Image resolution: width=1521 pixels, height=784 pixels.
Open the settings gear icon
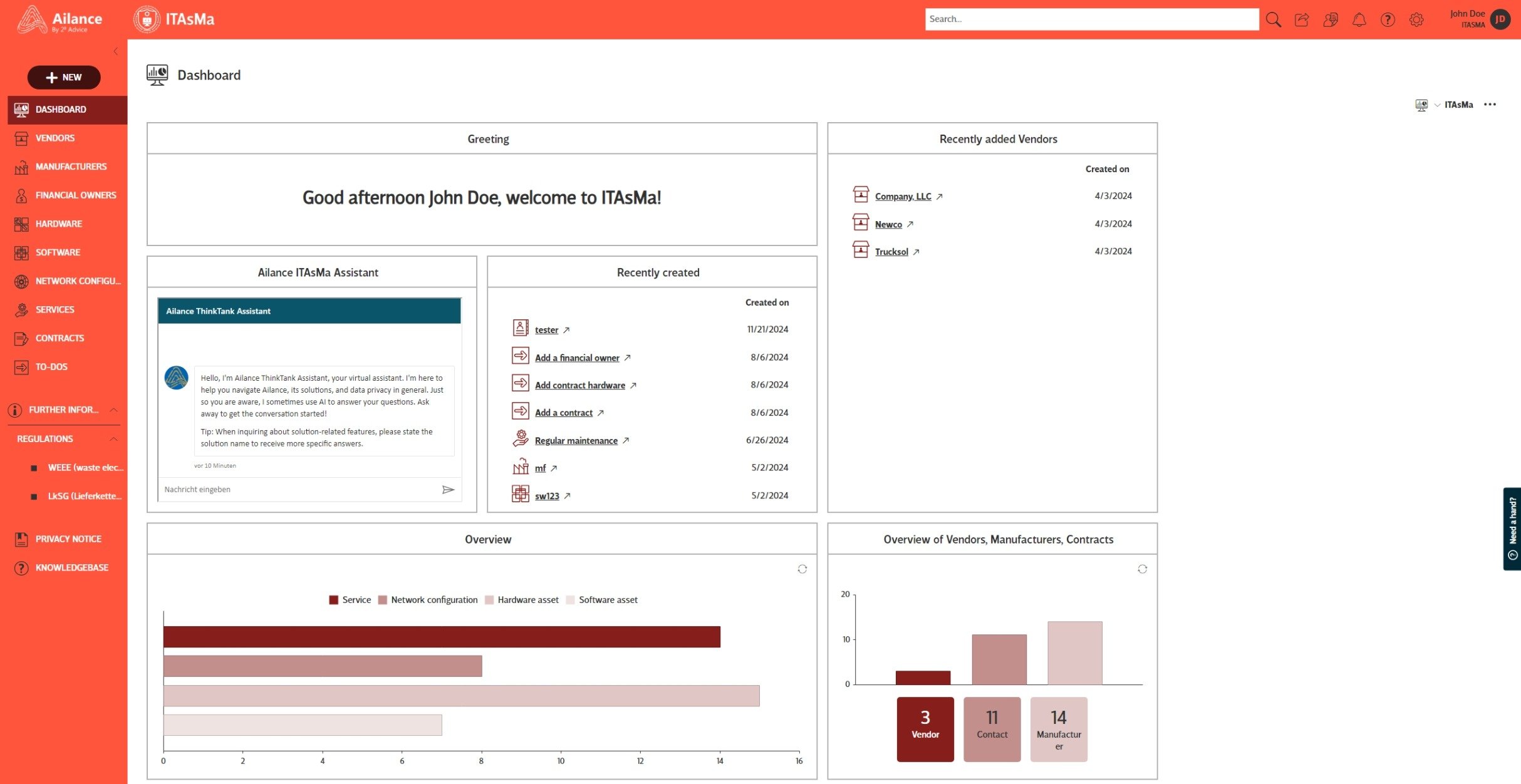tap(1416, 19)
